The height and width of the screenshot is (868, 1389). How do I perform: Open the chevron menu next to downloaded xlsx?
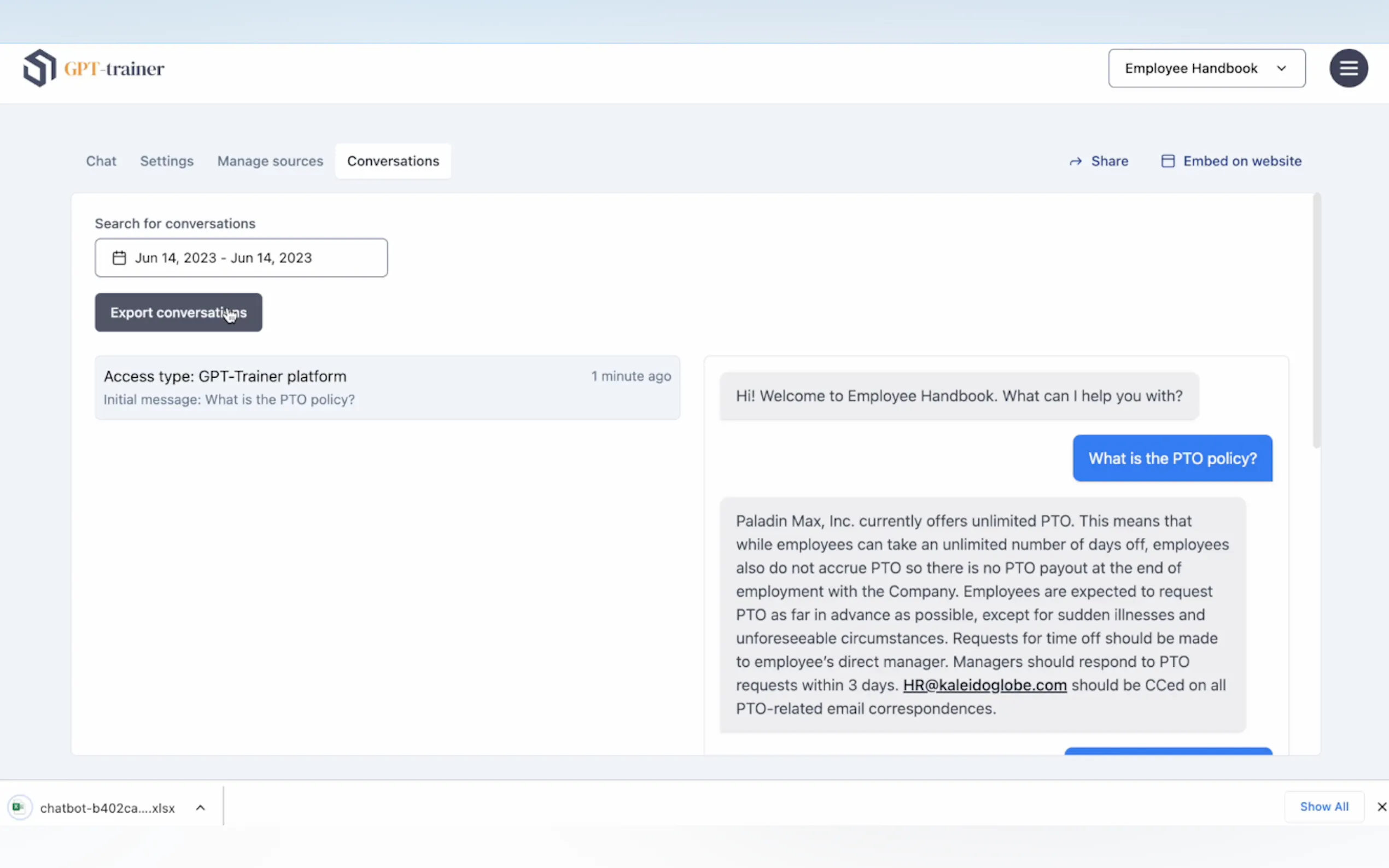click(200, 808)
